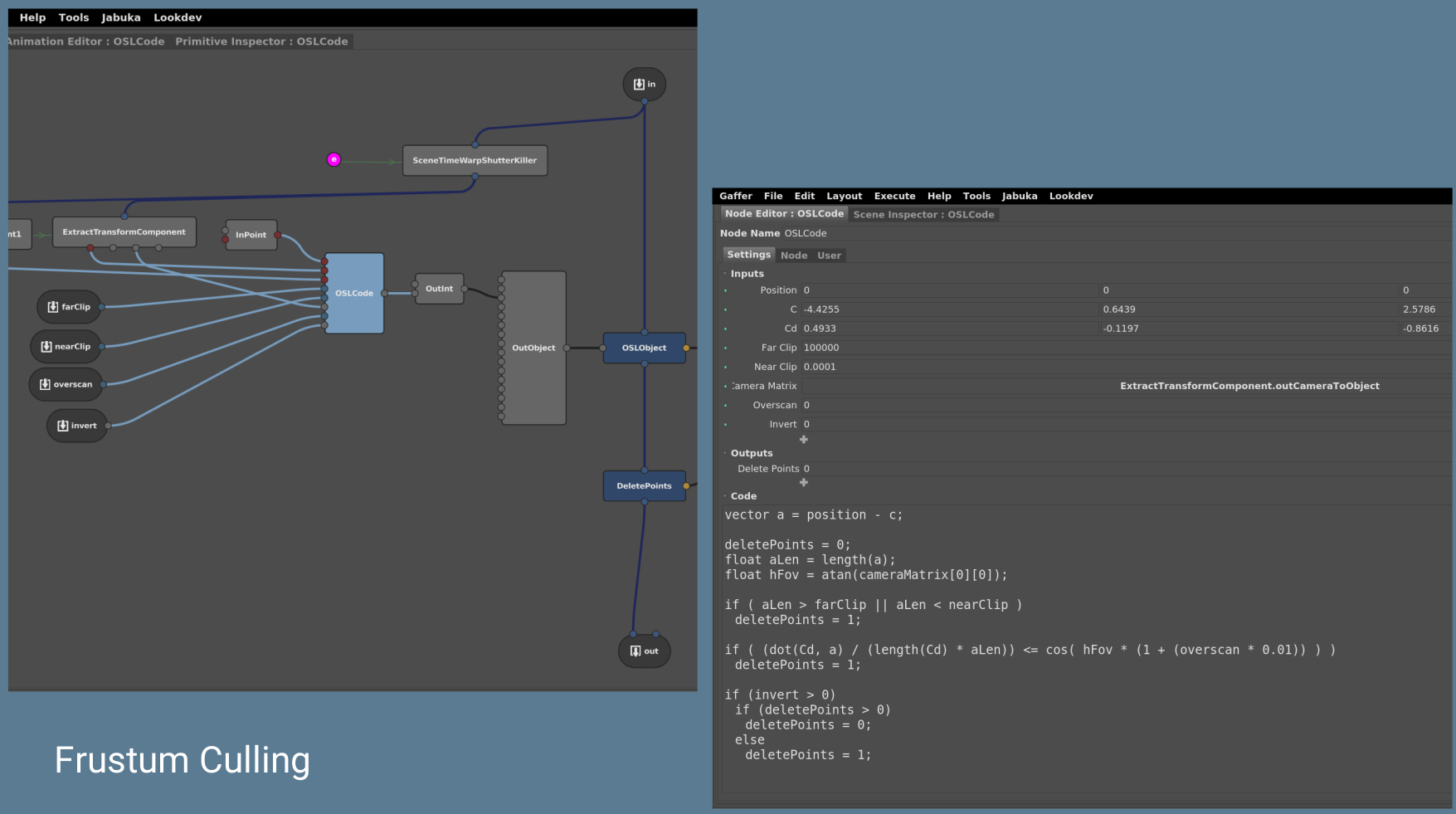Select the DeletePoints node
This screenshot has height=814, width=1456.
644,485
